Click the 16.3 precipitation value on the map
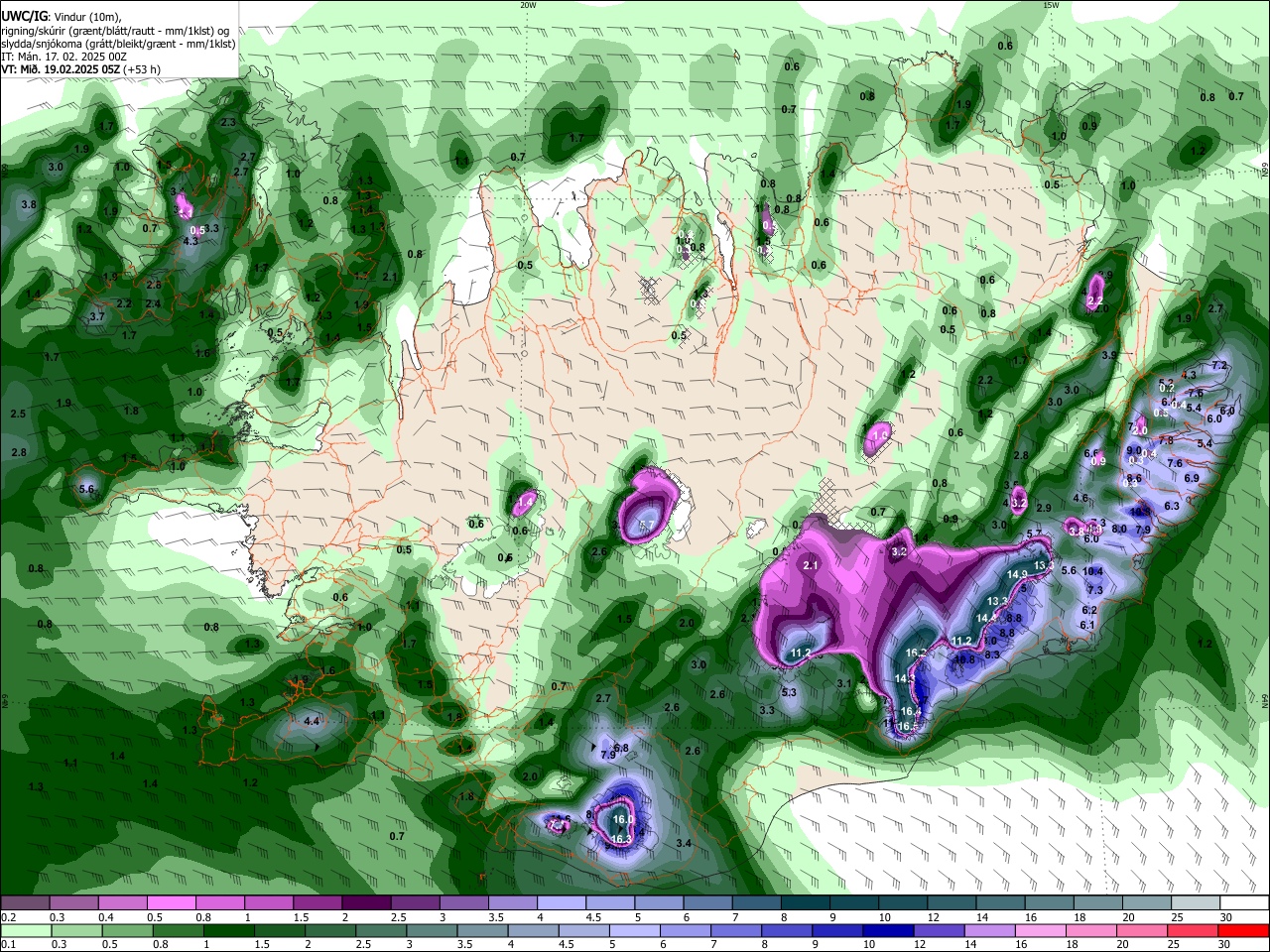Screen dimensions: 1270x952 click(x=621, y=839)
